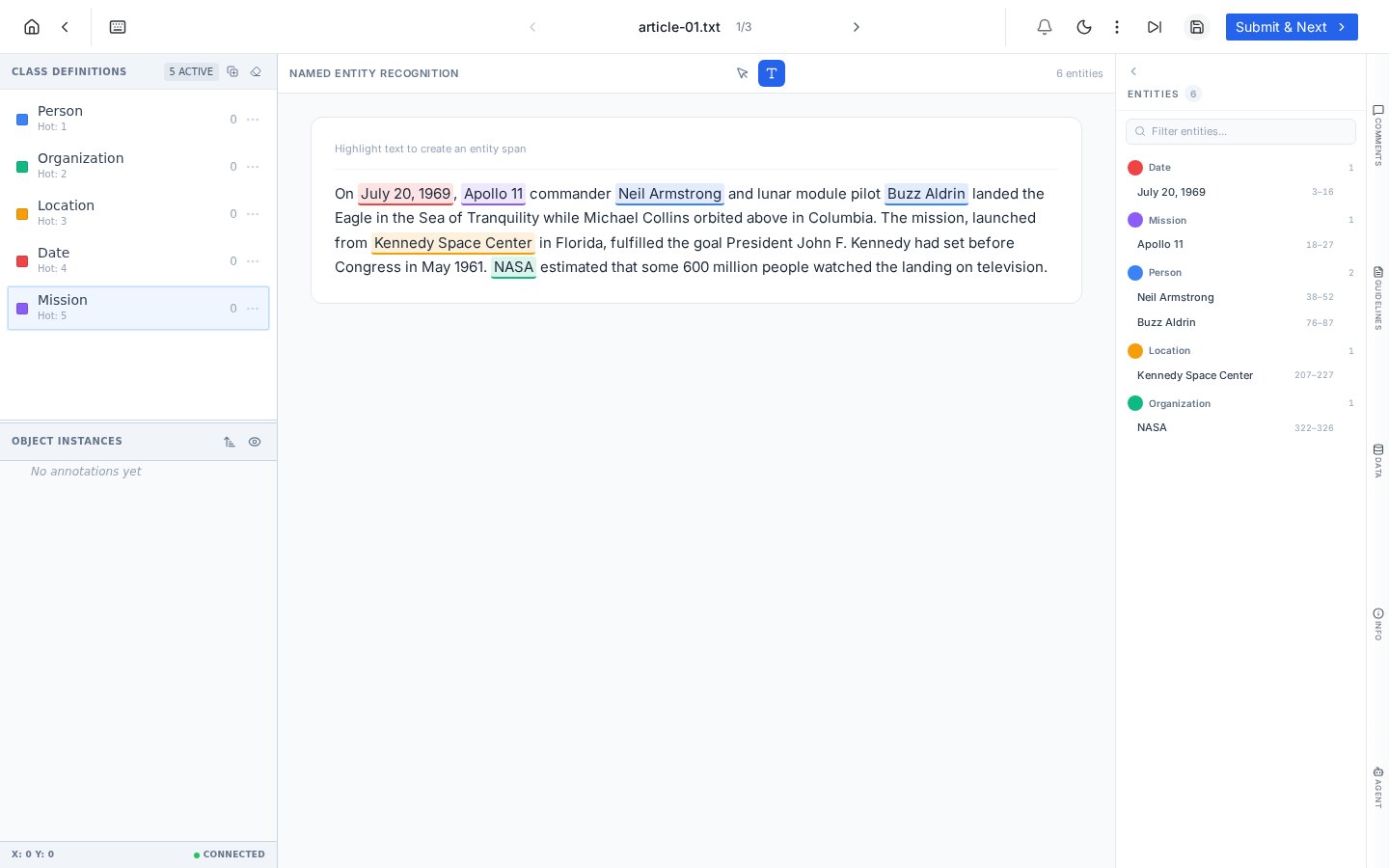Select the Location class
The height and width of the screenshot is (868, 1389).
138,213
